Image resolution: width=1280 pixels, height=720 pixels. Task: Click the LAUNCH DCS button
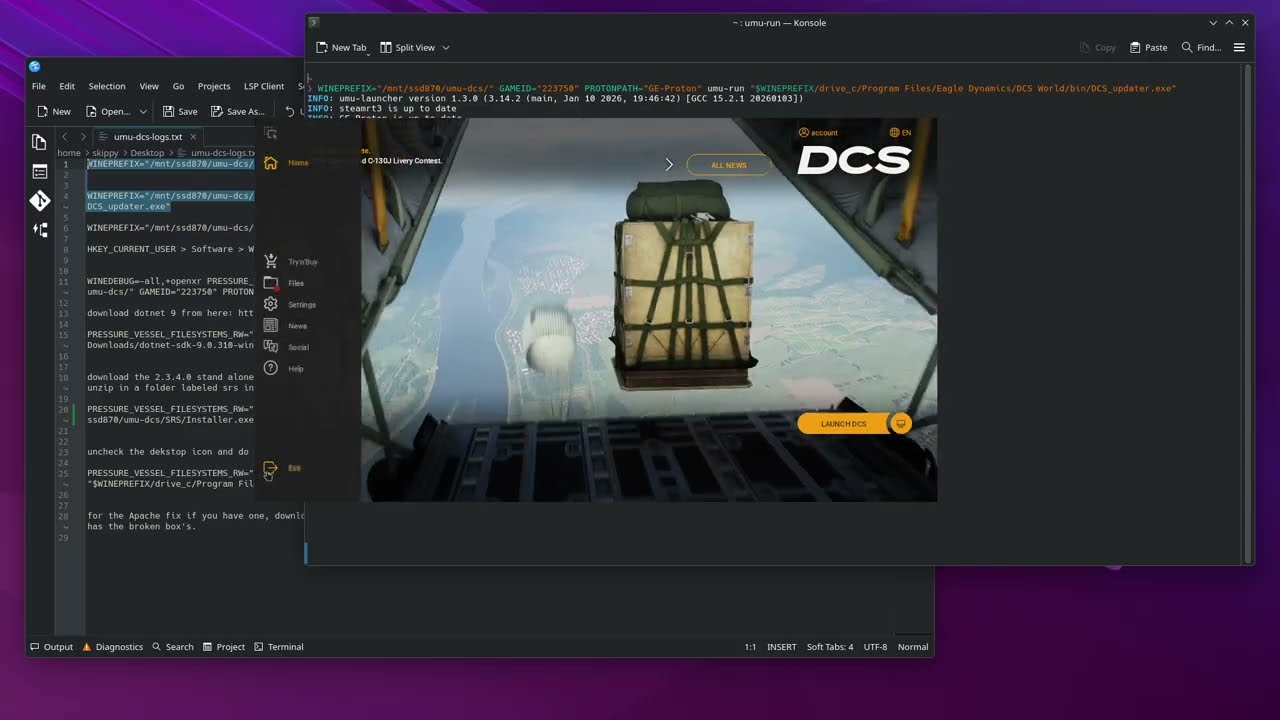click(843, 424)
